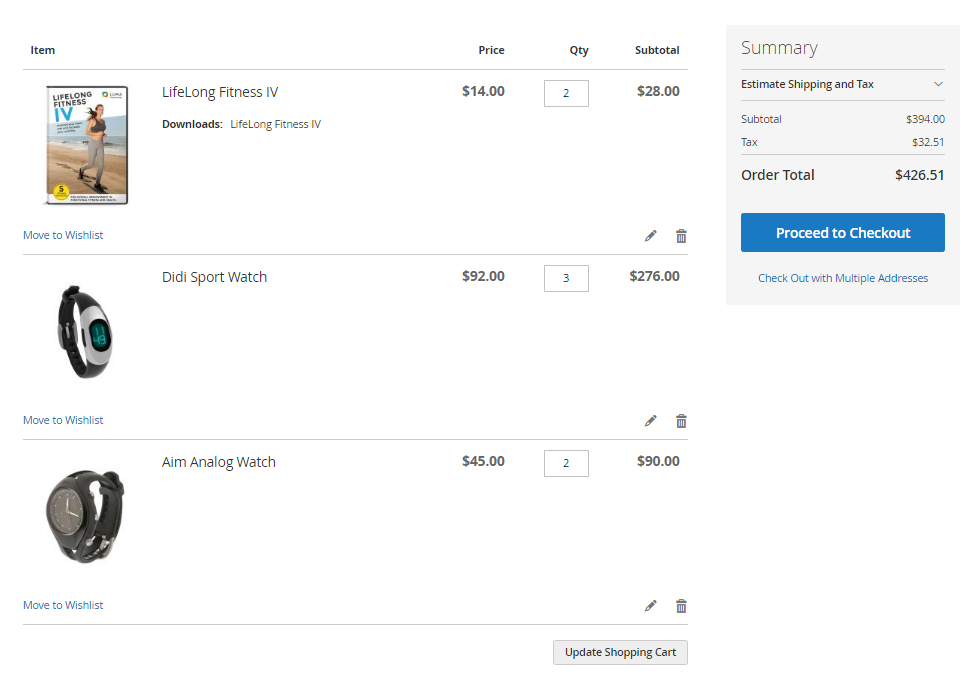View the Aim Analog Watch product image
Screen dimensions: 961x674
tap(86, 516)
